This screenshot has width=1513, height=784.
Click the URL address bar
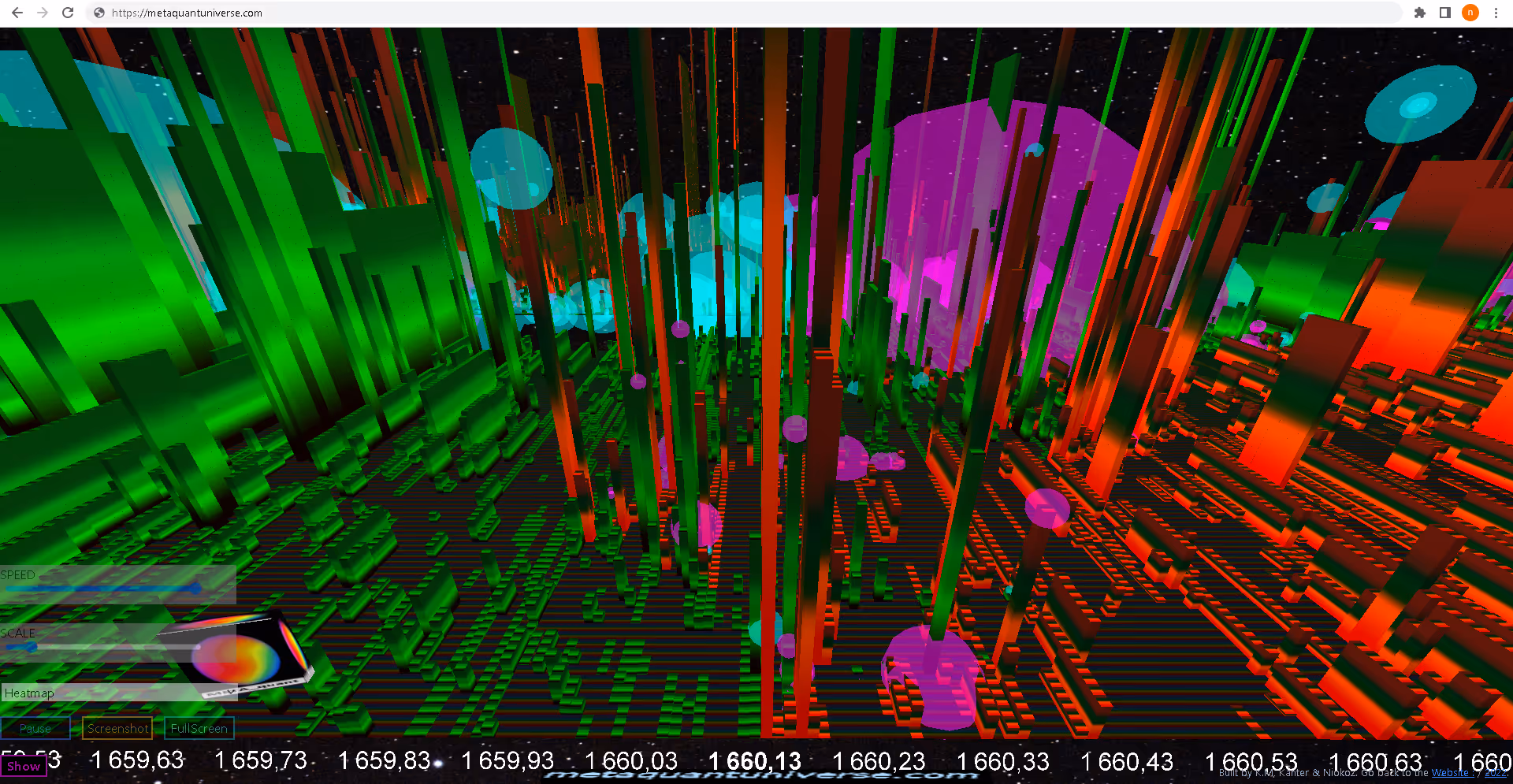[709, 13]
